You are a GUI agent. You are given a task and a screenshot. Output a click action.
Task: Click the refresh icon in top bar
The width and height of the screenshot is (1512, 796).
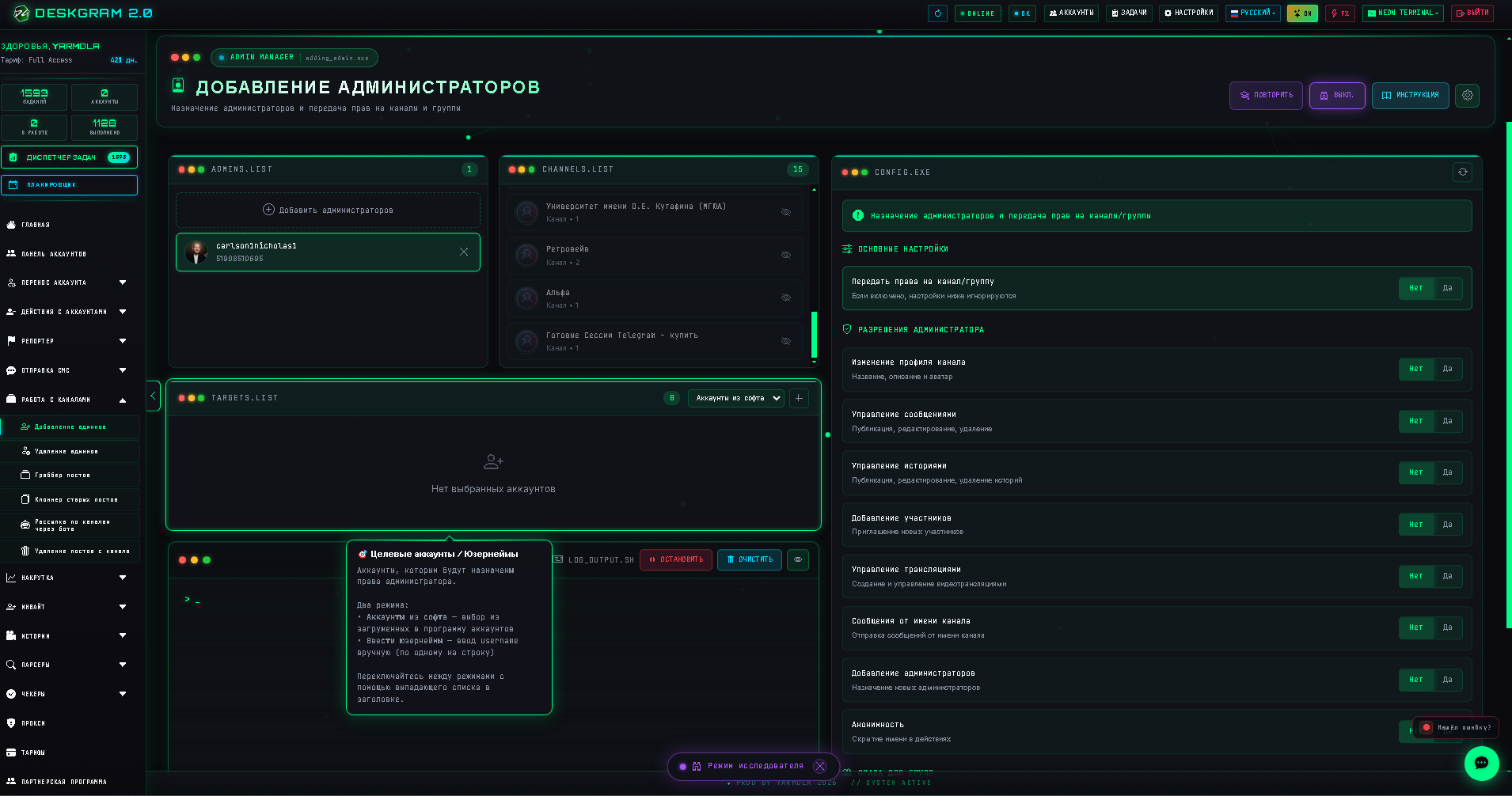(937, 13)
